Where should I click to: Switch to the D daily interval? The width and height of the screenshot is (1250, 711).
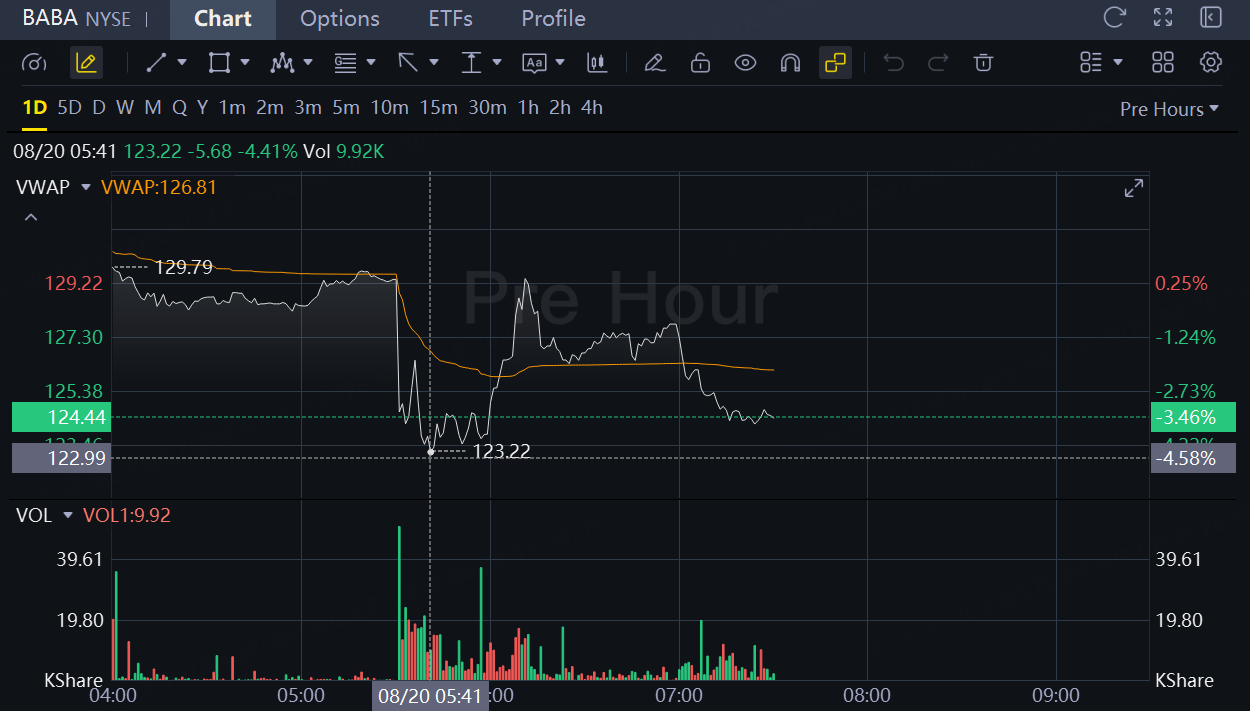[99, 108]
